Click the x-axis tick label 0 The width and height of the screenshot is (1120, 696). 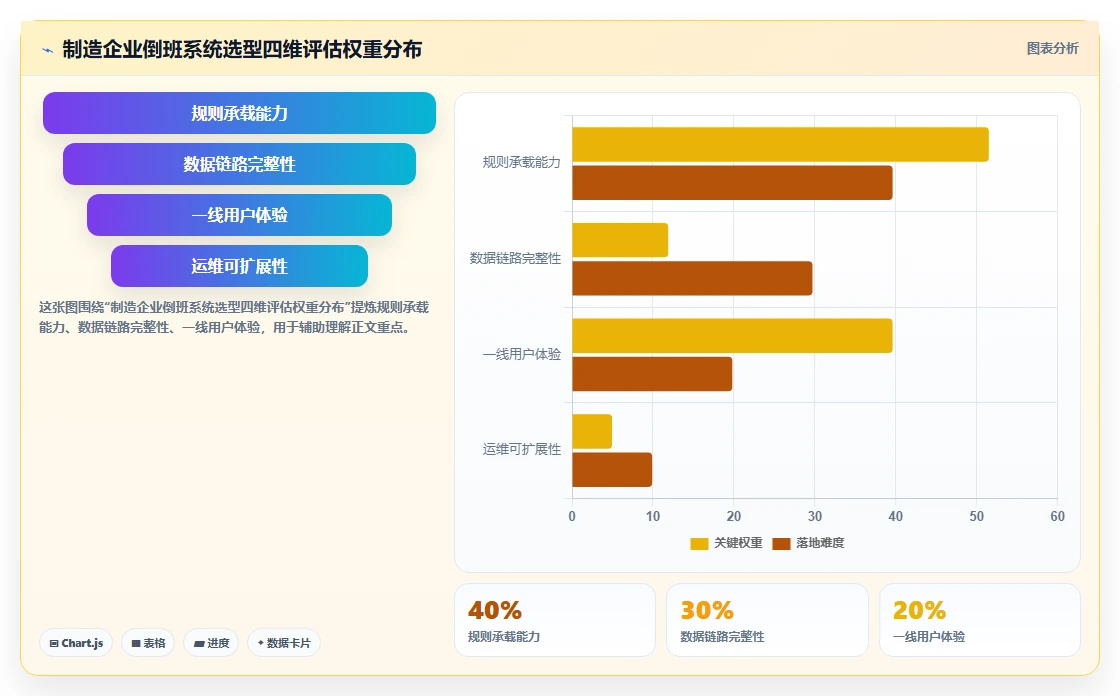(572, 517)
